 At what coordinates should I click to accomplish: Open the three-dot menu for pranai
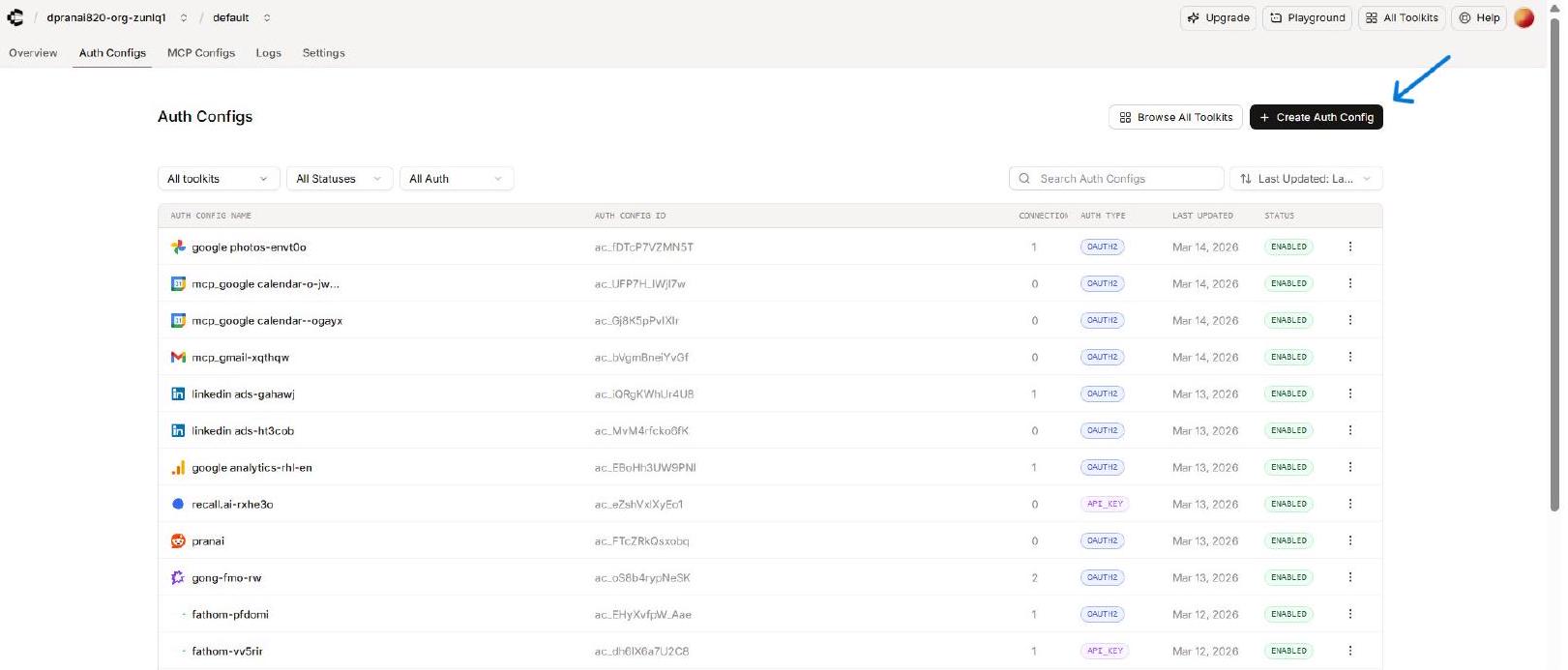coord(1350,540)
